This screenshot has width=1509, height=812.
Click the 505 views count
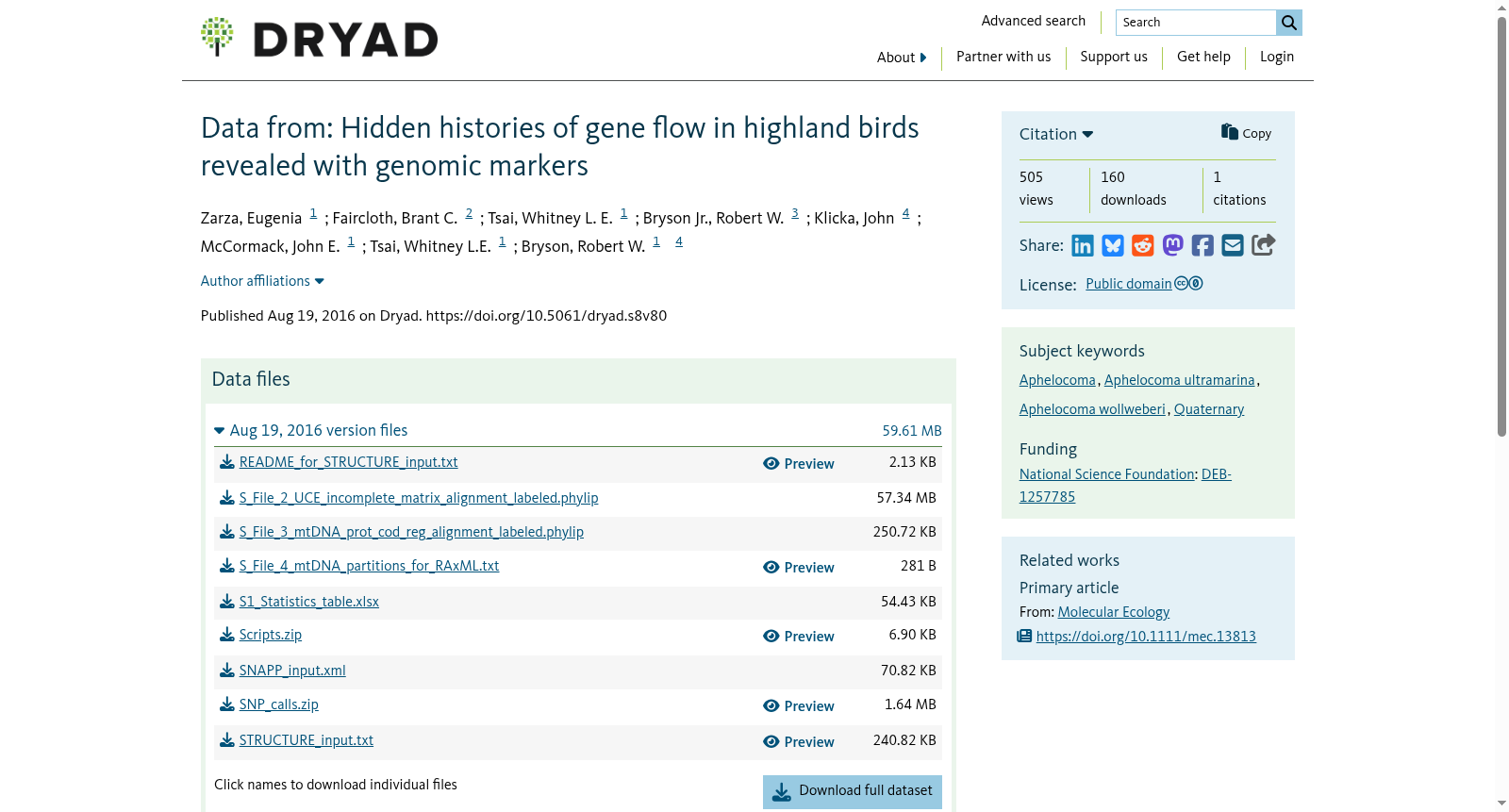pyautogui.click(x=1036, y=189)
